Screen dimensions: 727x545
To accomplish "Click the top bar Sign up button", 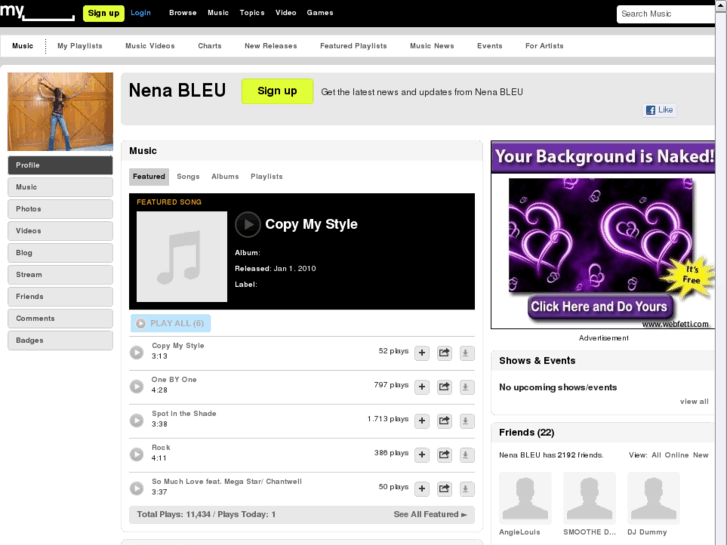I will (x=103, y=13).
